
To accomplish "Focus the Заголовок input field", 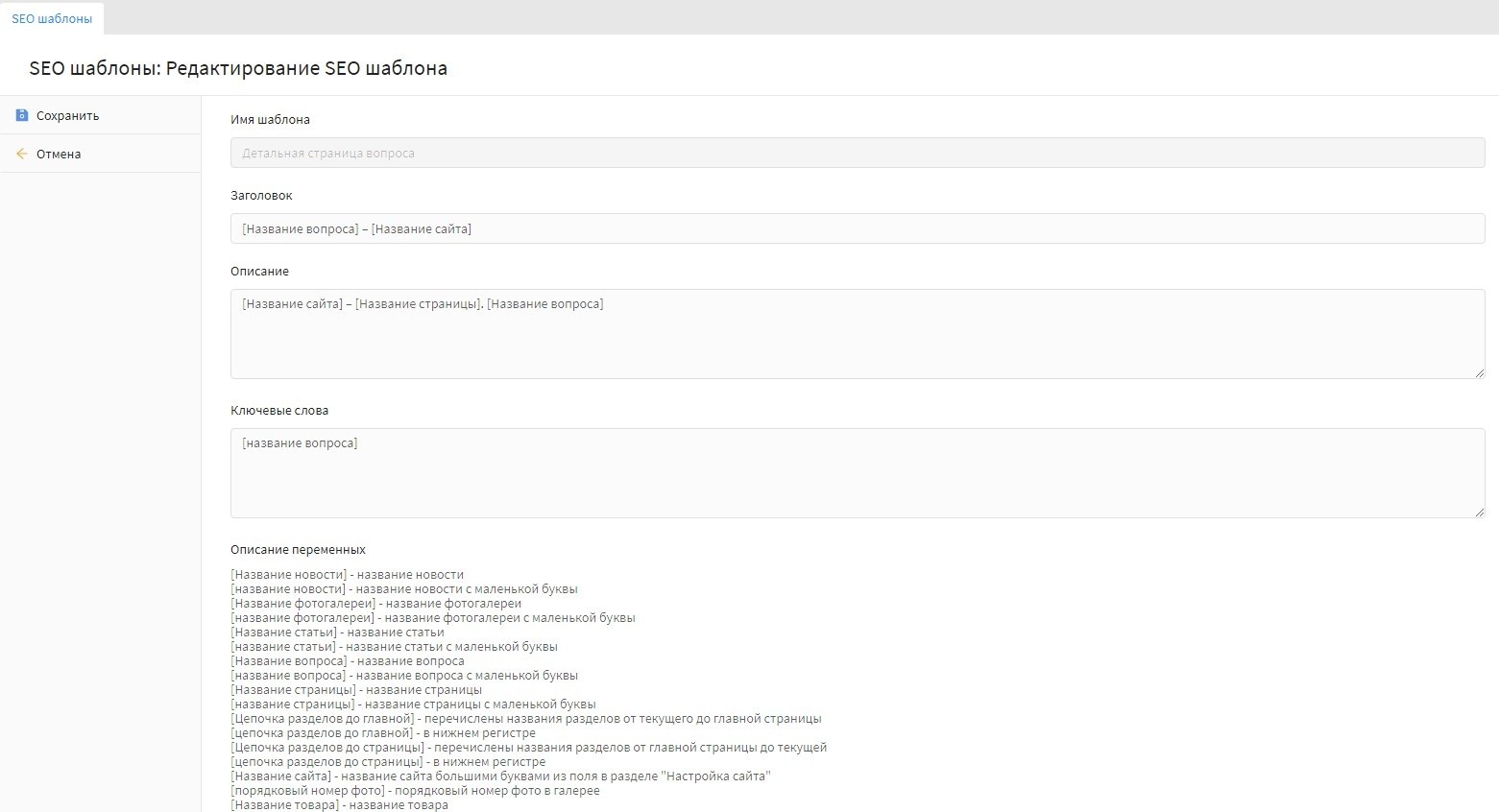I will pos(857,228).
